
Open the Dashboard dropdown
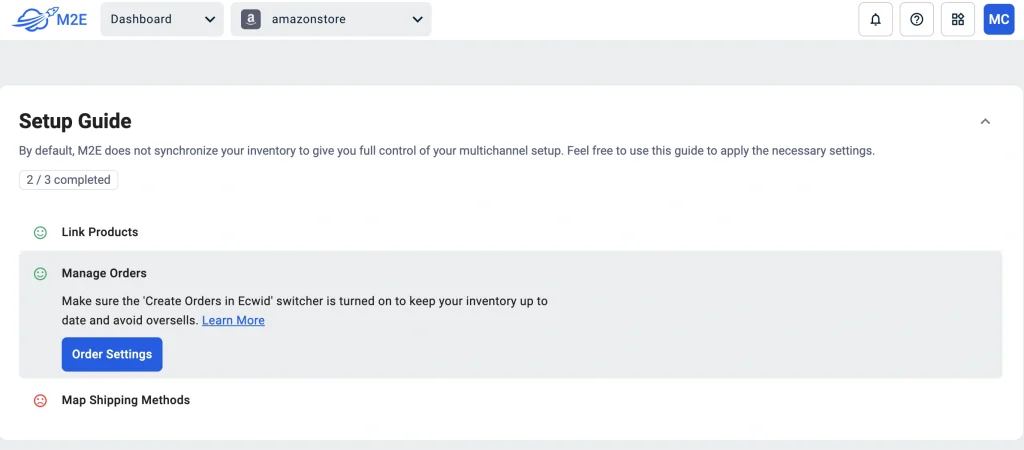pos(161,19)
